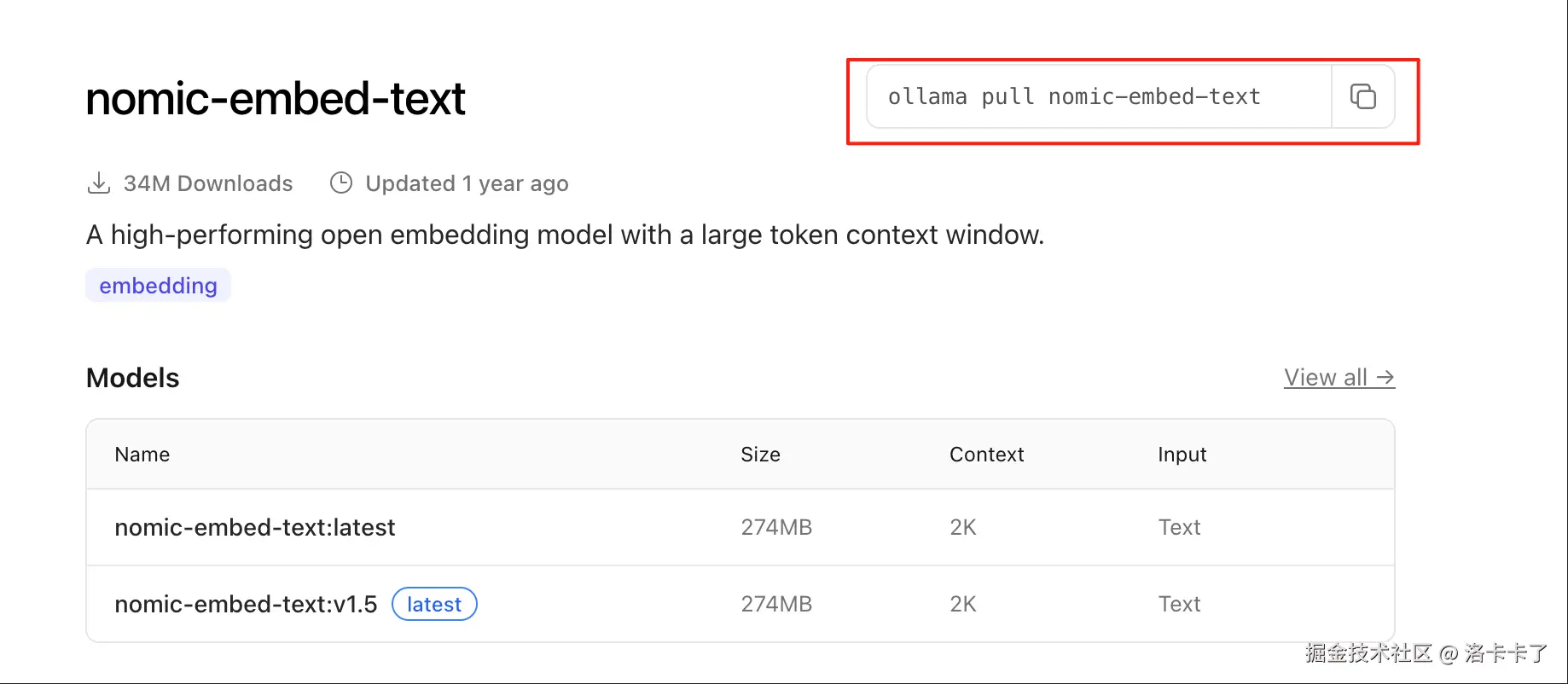Viewport: 1568px width, 684px height.
Task: Click the Input column header
Action: point(1182,455)
